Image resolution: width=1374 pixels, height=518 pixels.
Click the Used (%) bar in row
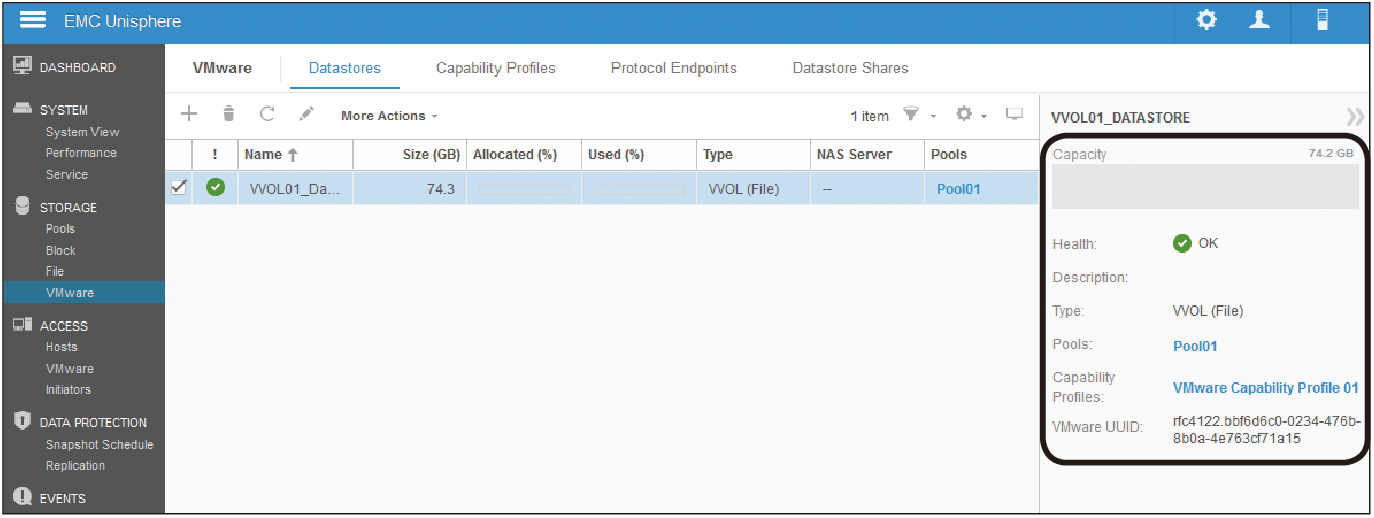pos(639,189)
